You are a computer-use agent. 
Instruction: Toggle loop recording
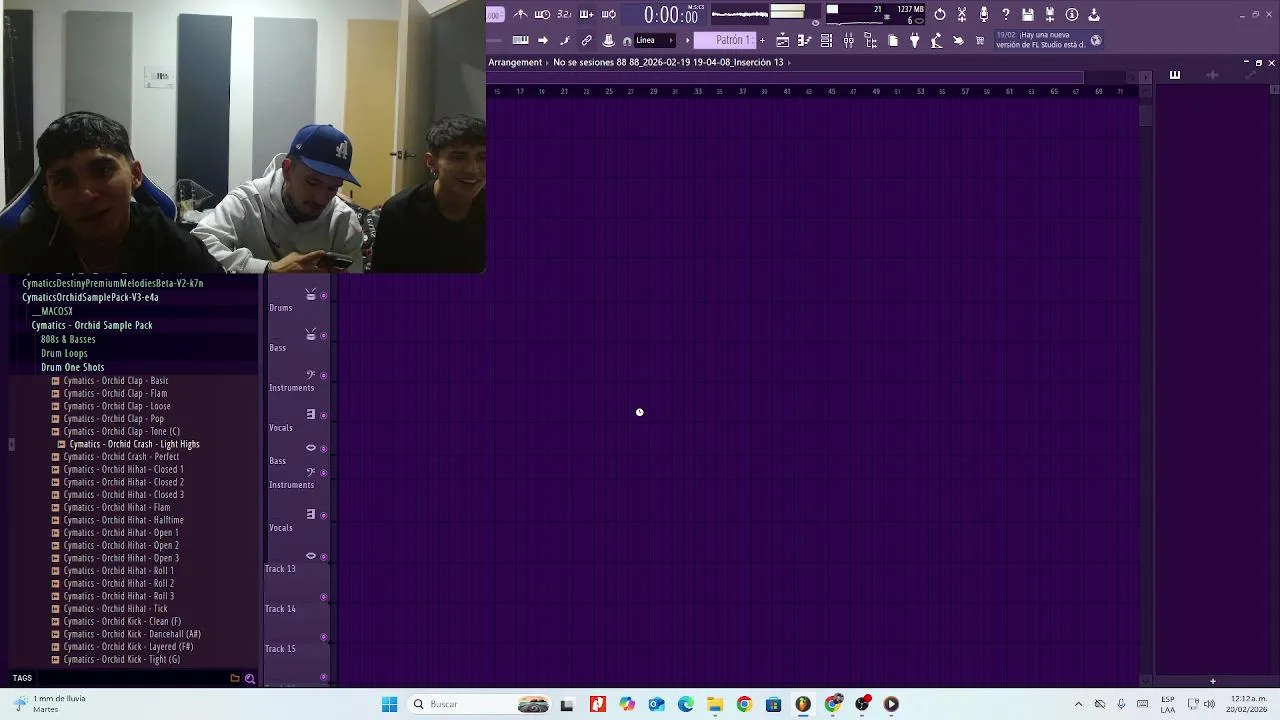[x=608, y=14]
